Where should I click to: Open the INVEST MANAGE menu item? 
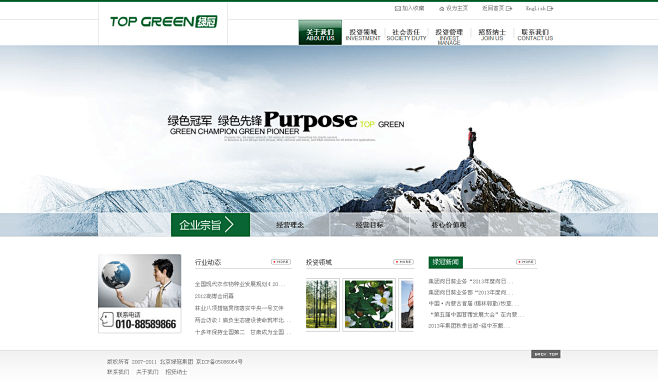point(449,37)
